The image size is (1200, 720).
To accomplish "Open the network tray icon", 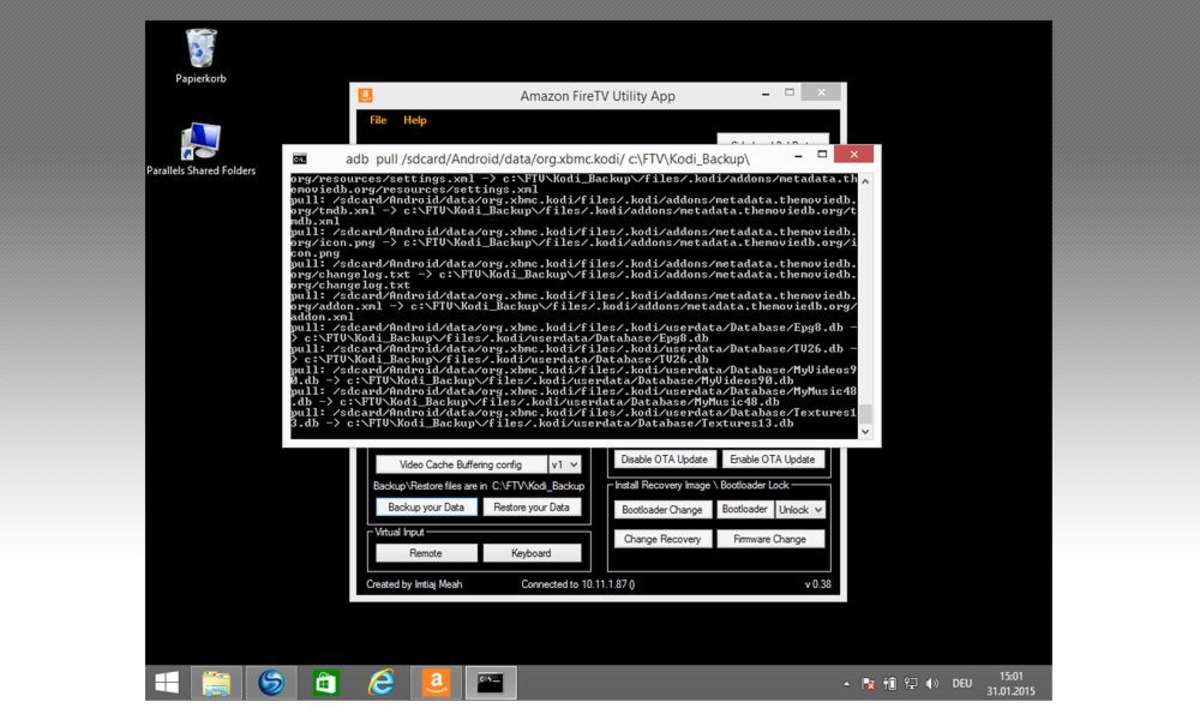I will 910,684.
